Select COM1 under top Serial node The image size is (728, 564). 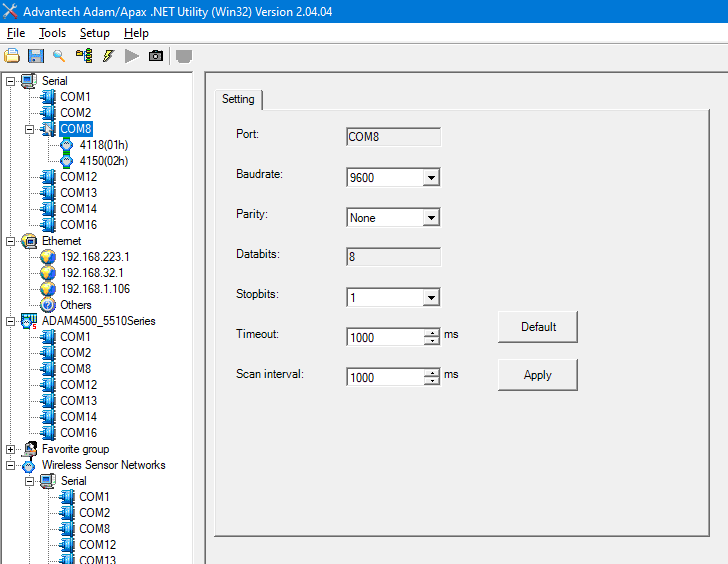point(75,97)
